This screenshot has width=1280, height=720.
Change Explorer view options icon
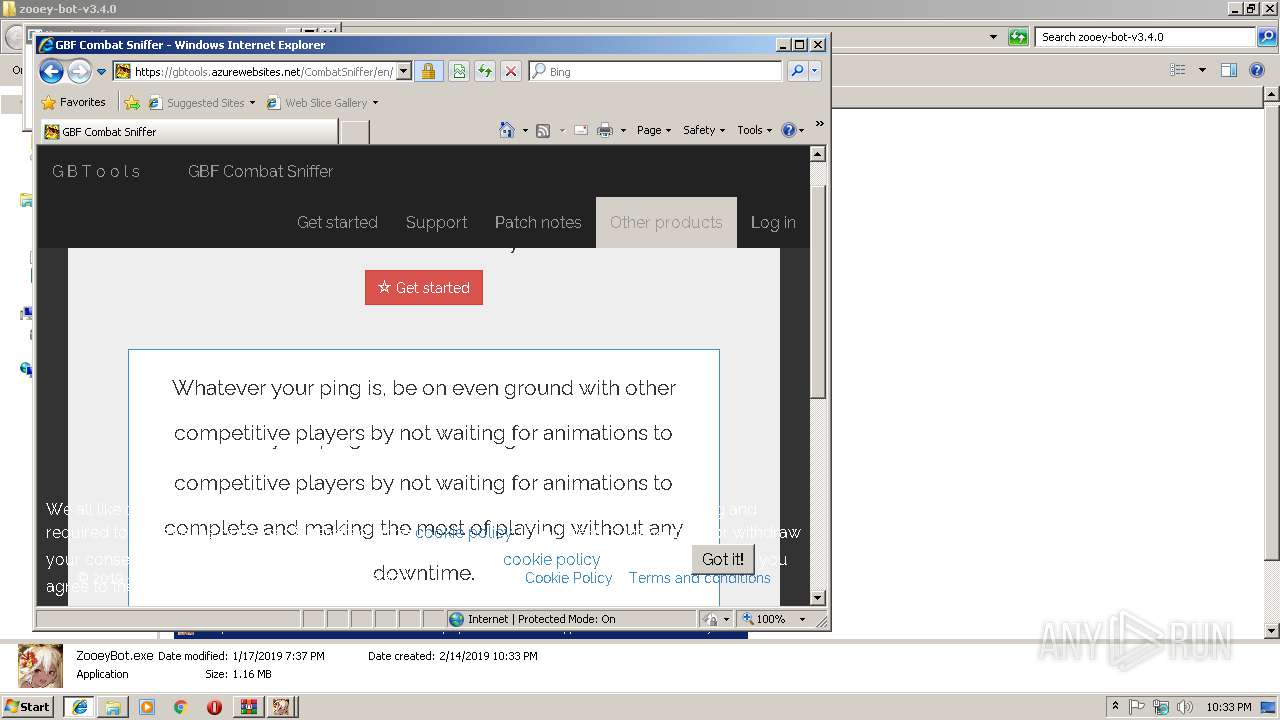pyautogui.click(x=1178, y=70)
